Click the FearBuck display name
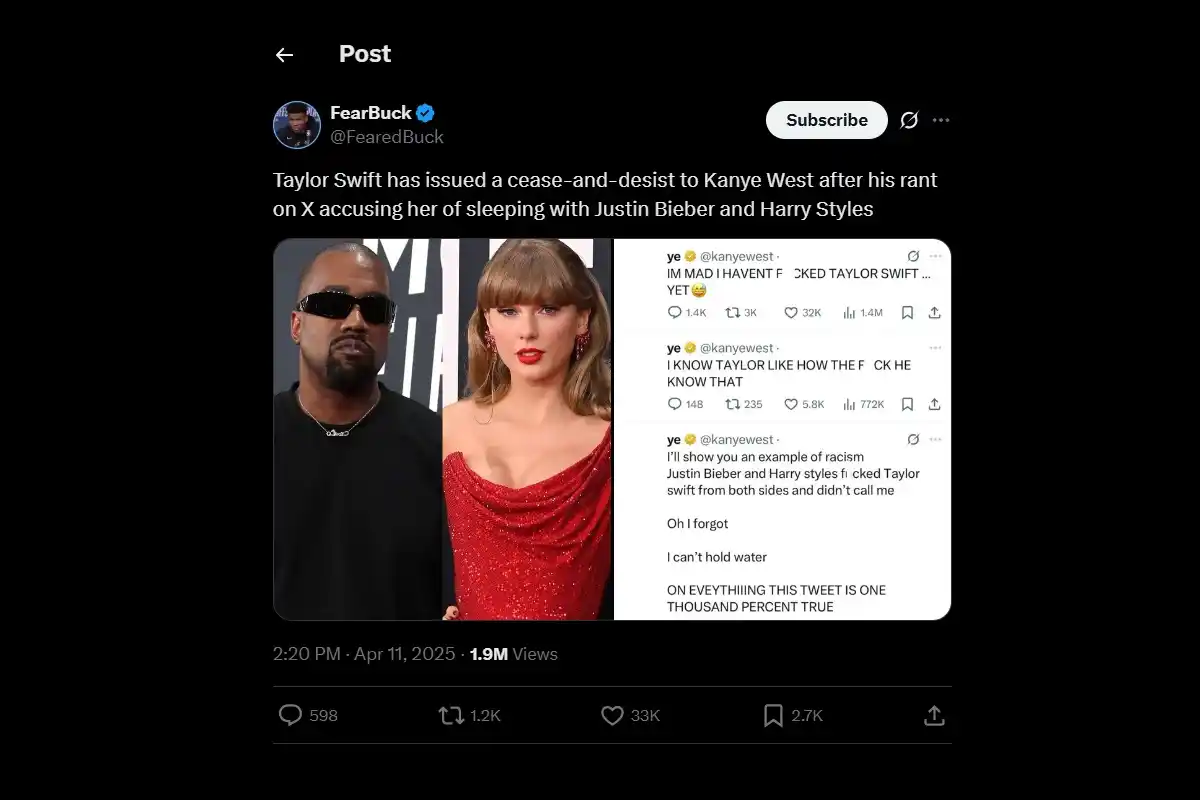 [370, 112]
